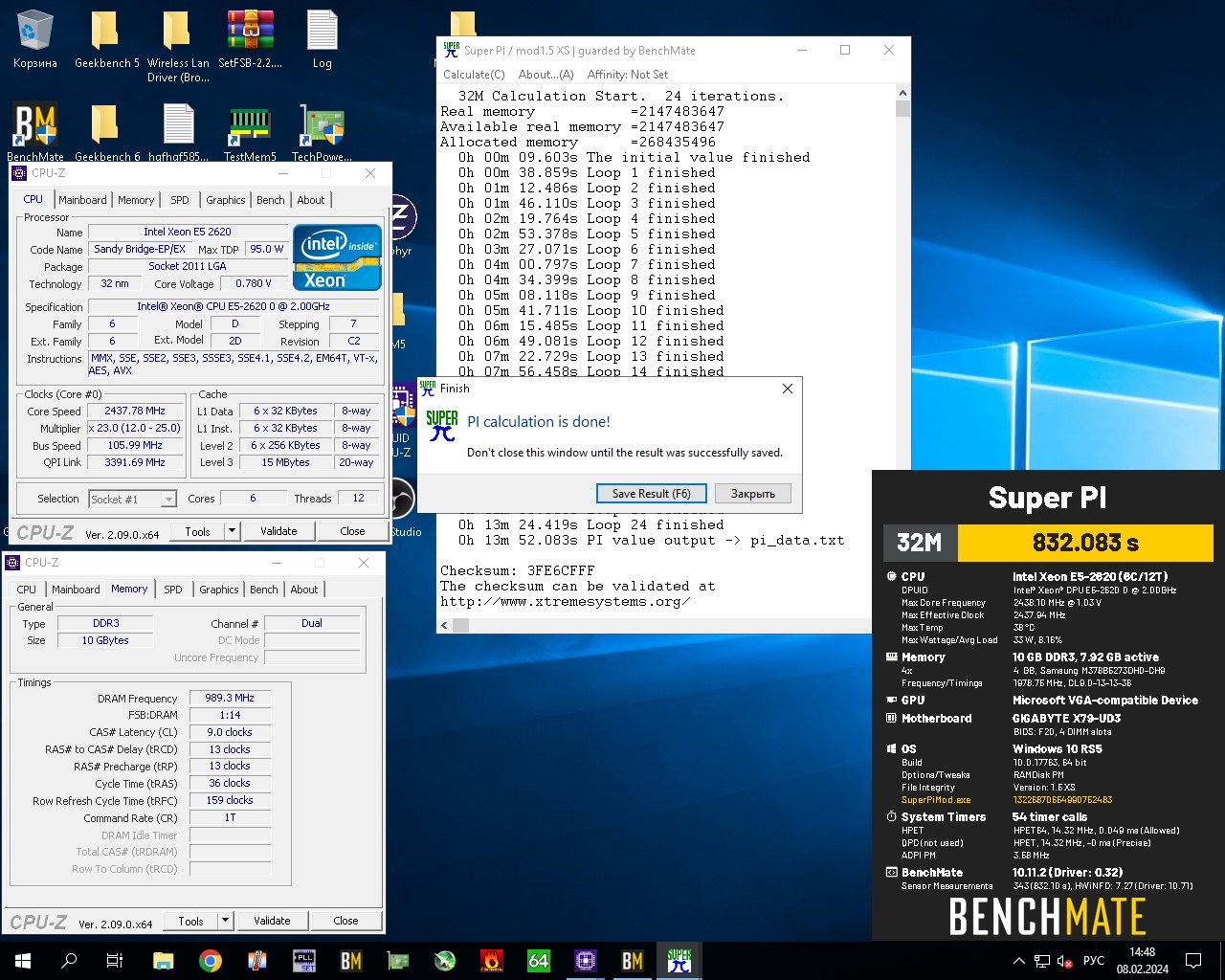
Task: Click Super PI horizontal scrollbar left arrow
Action: [444, 625]
